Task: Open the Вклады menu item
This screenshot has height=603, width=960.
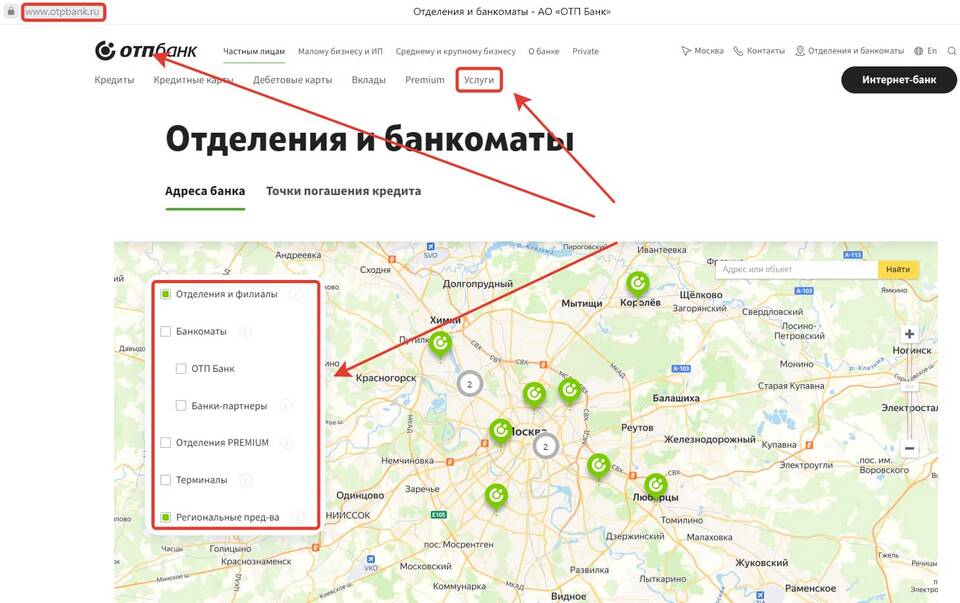Action: point(369,80)
